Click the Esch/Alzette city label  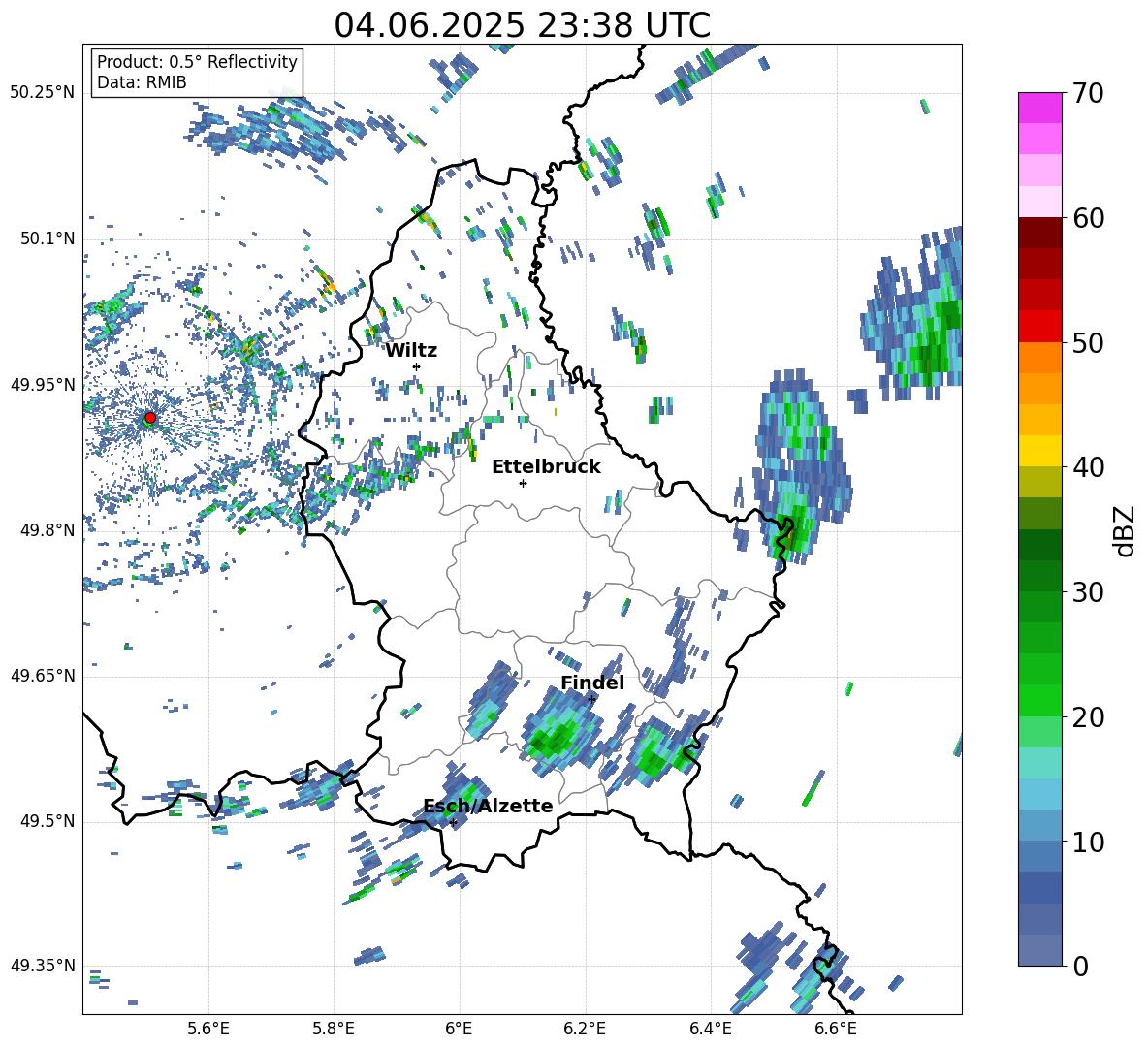tap(488, 806)
